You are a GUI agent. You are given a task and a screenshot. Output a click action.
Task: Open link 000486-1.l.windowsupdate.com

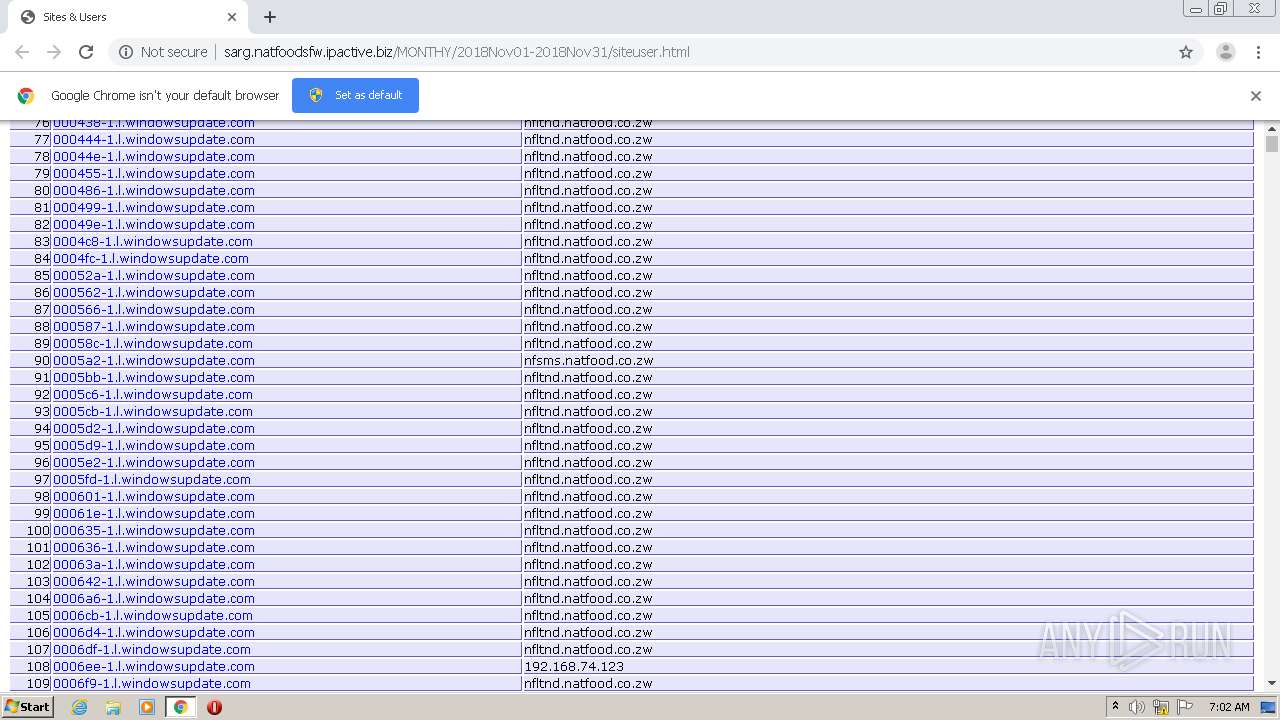[x=154, y=190]
